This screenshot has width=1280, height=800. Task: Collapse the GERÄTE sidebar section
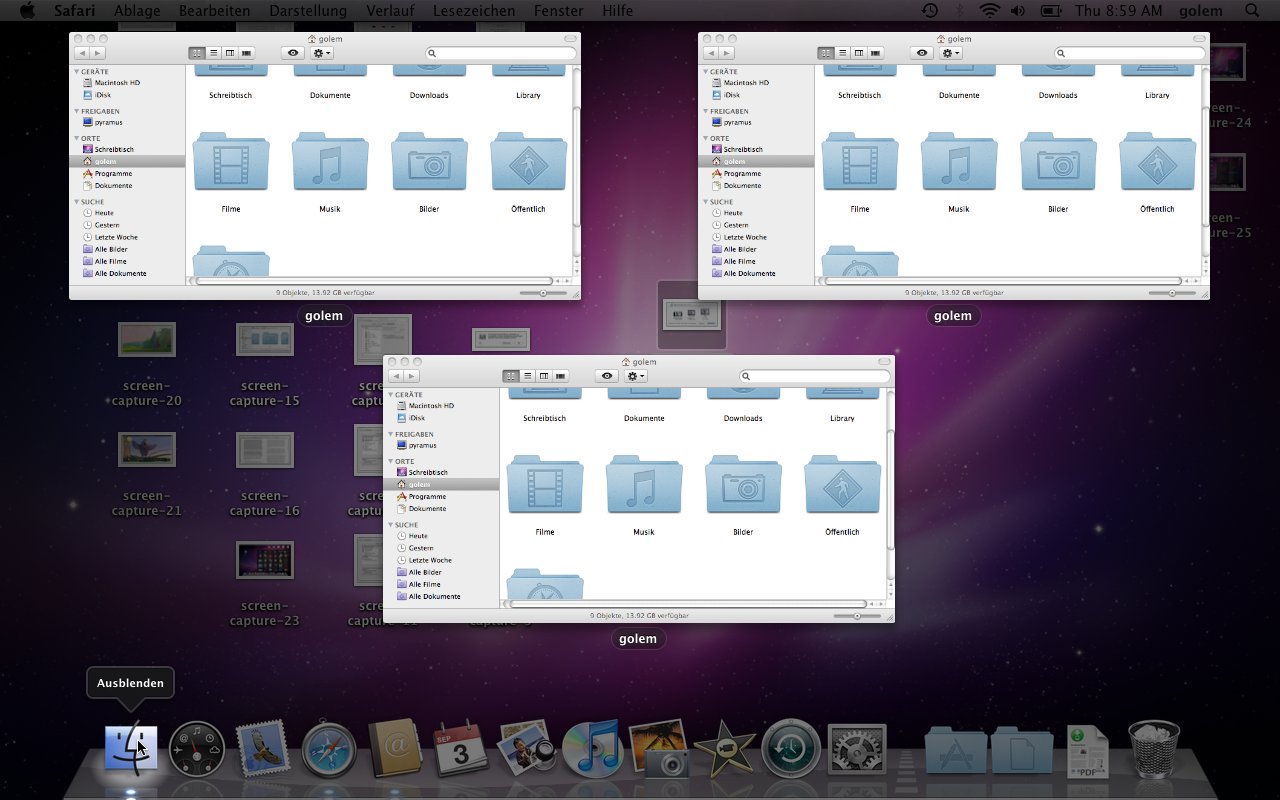point(390,393)
